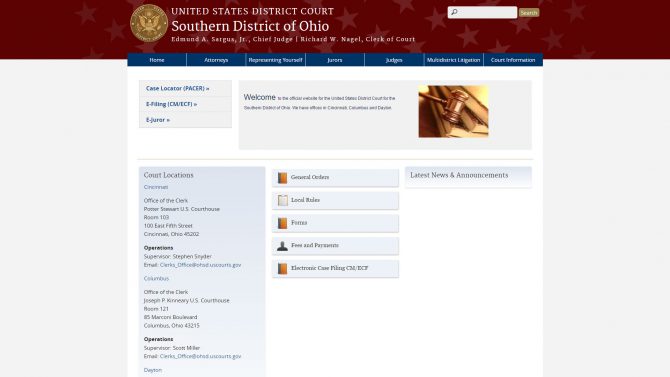The width and height of the screenshot is (670, 377).
Task: Click 'Cincinnati, Ohio 45202' address line
Action: point(171,234)
